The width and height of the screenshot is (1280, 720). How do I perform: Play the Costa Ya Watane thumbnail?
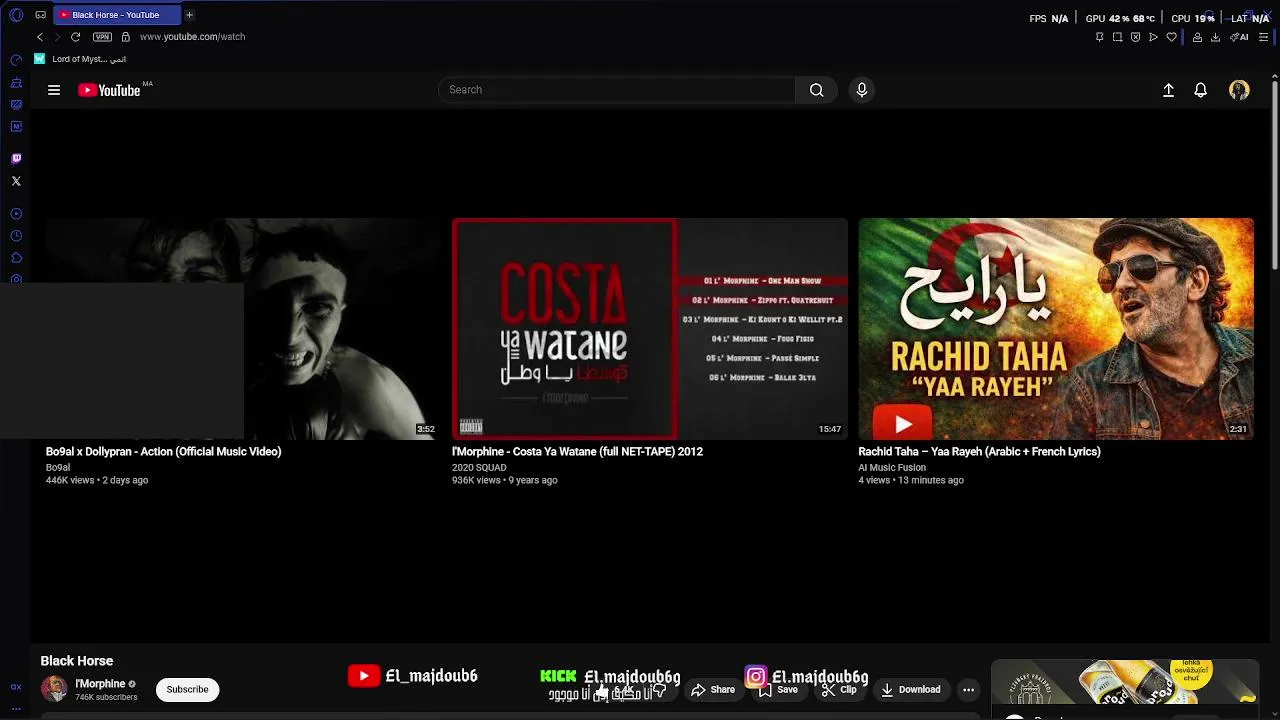(650, 329)
